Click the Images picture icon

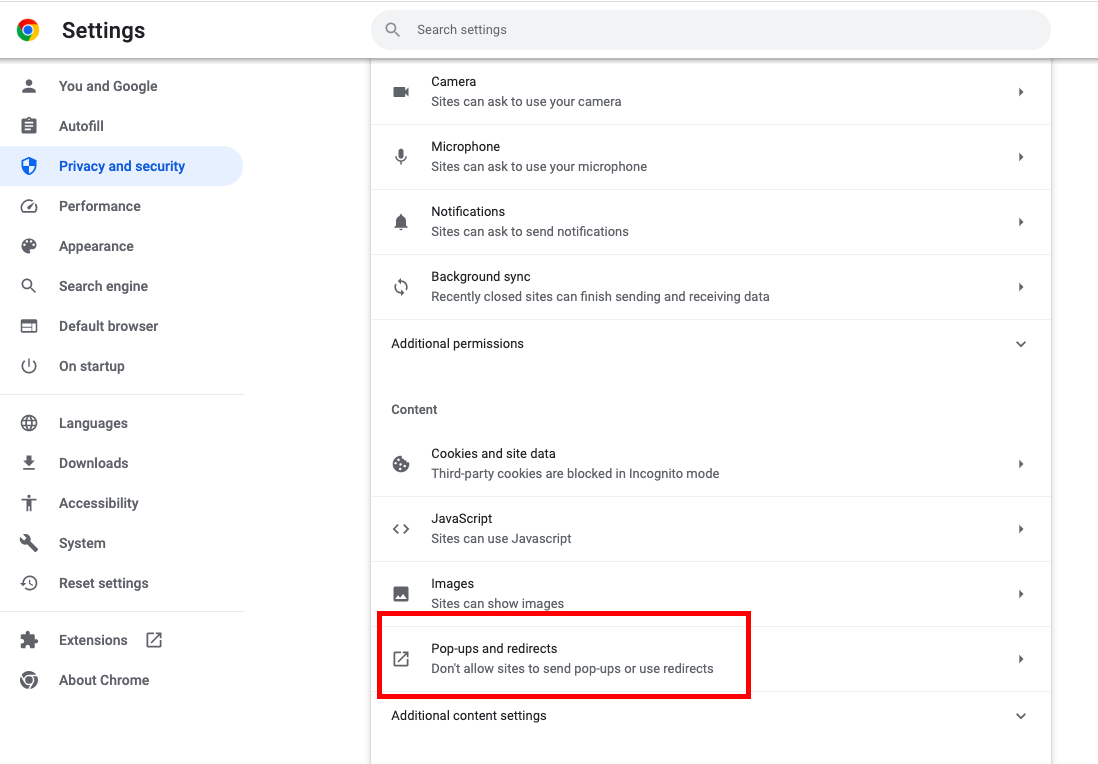401,594
